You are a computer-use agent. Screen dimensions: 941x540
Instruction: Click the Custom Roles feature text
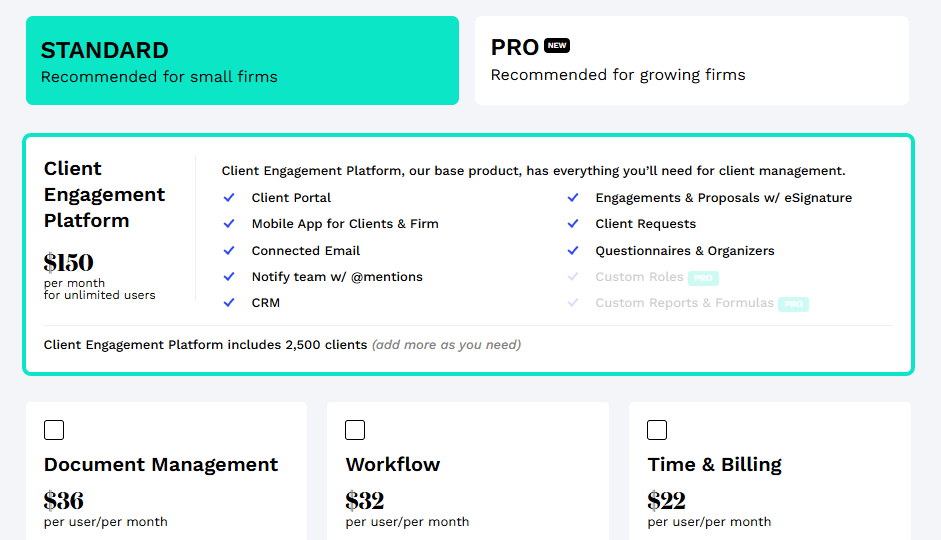639,277
